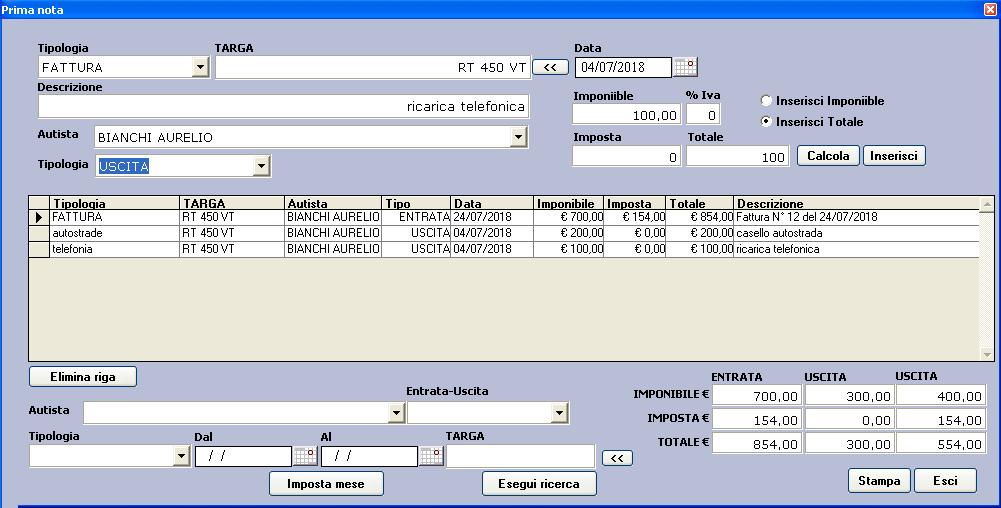Click ENTRATA Imponibile summary 700,00
Image resolution: width=1001 pixels, height=508 pixels.
tap(757, 396)
